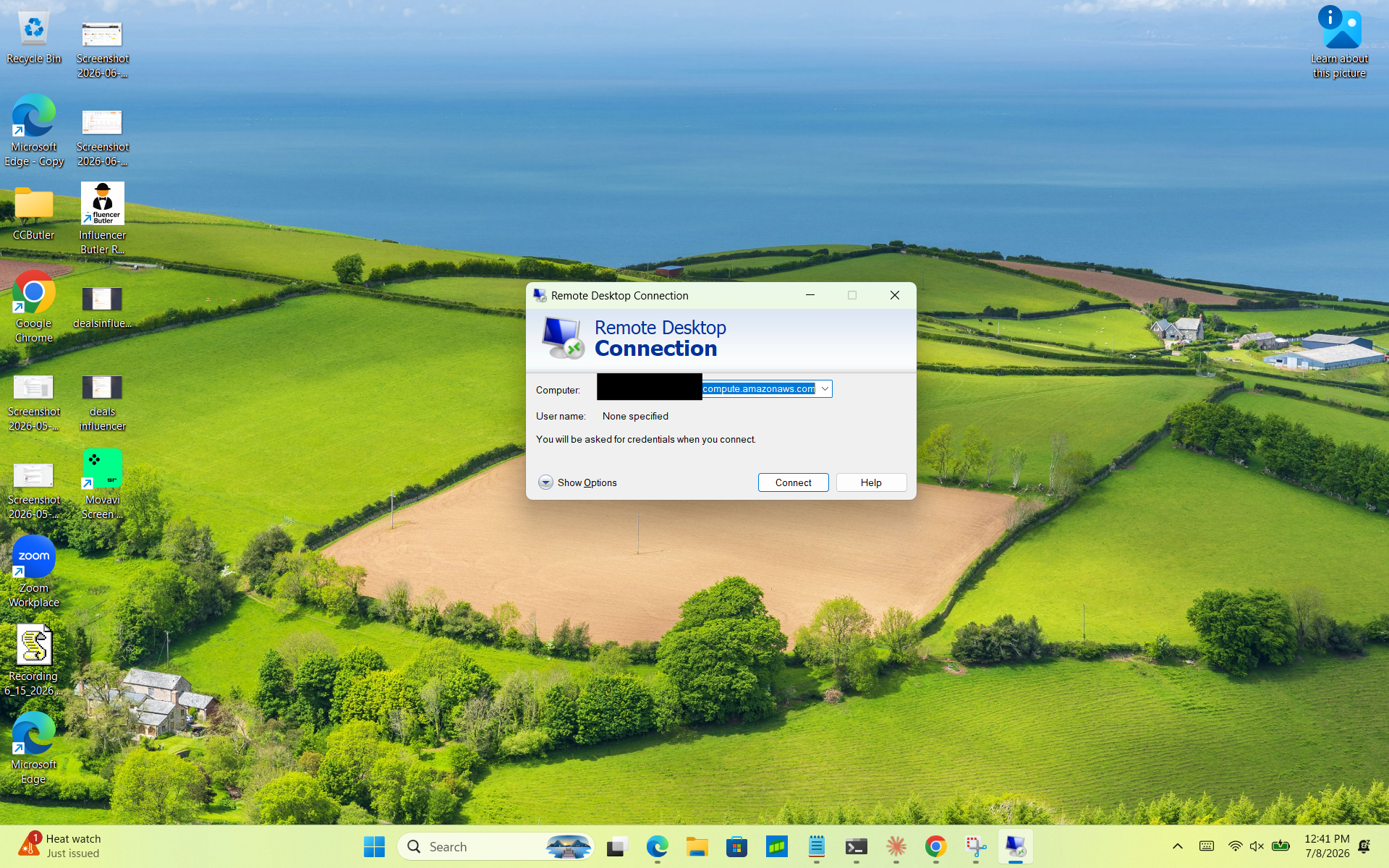
Task: Open the Heat watch weather widget
Action: 61,846
